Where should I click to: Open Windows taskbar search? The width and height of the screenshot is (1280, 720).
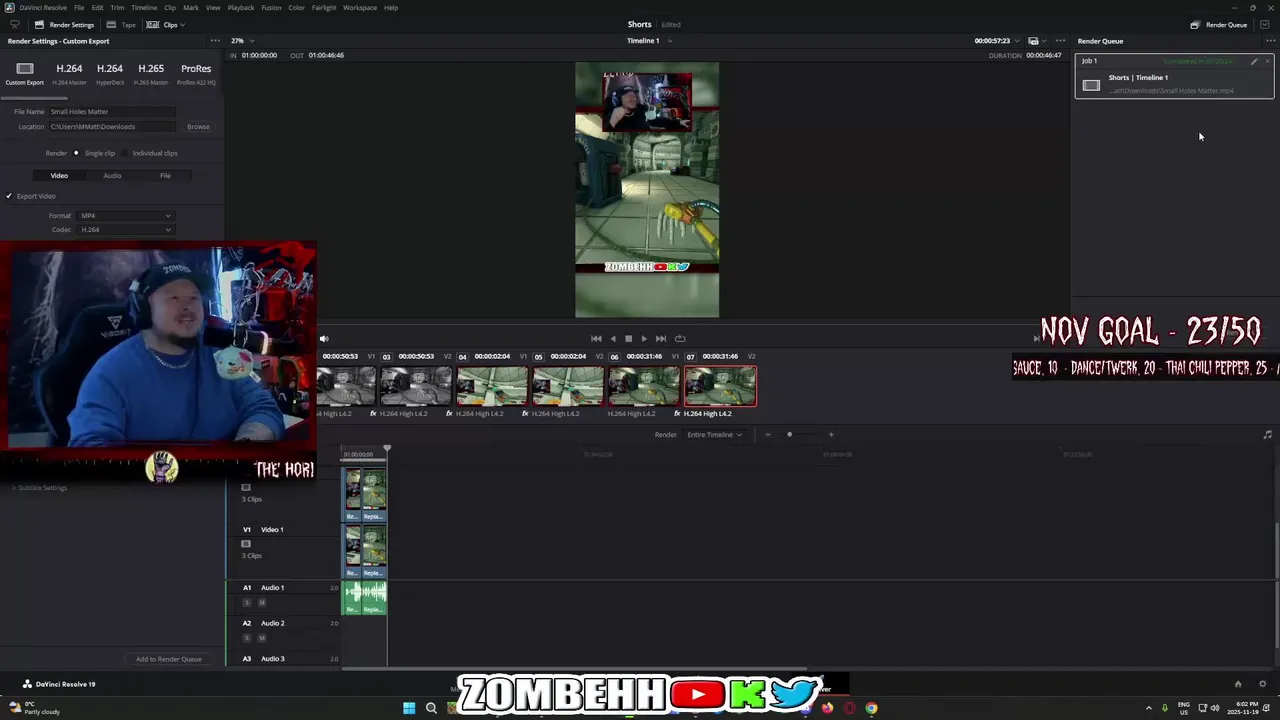point(431,708)
